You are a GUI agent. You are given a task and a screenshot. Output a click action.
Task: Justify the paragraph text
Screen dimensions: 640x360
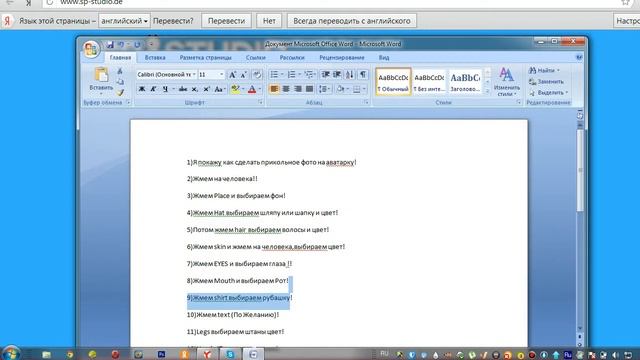pos(309,89)
